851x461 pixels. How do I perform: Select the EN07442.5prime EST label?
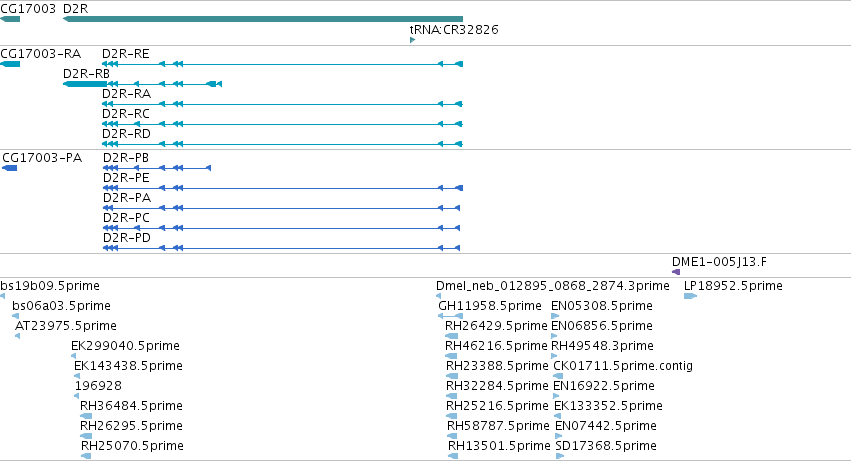[x=606, y=427]
